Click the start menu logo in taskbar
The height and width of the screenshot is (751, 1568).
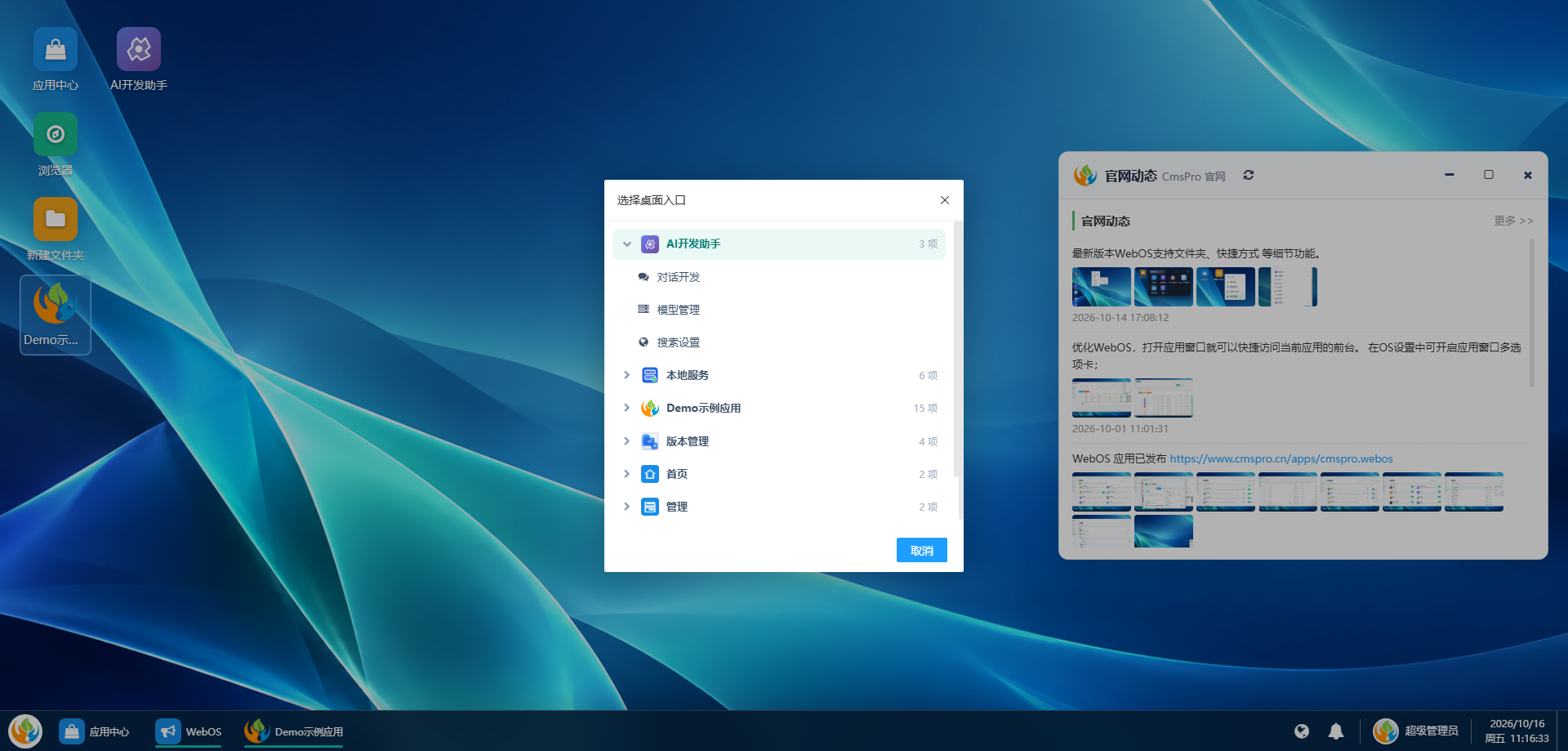[x=25, y=731]
